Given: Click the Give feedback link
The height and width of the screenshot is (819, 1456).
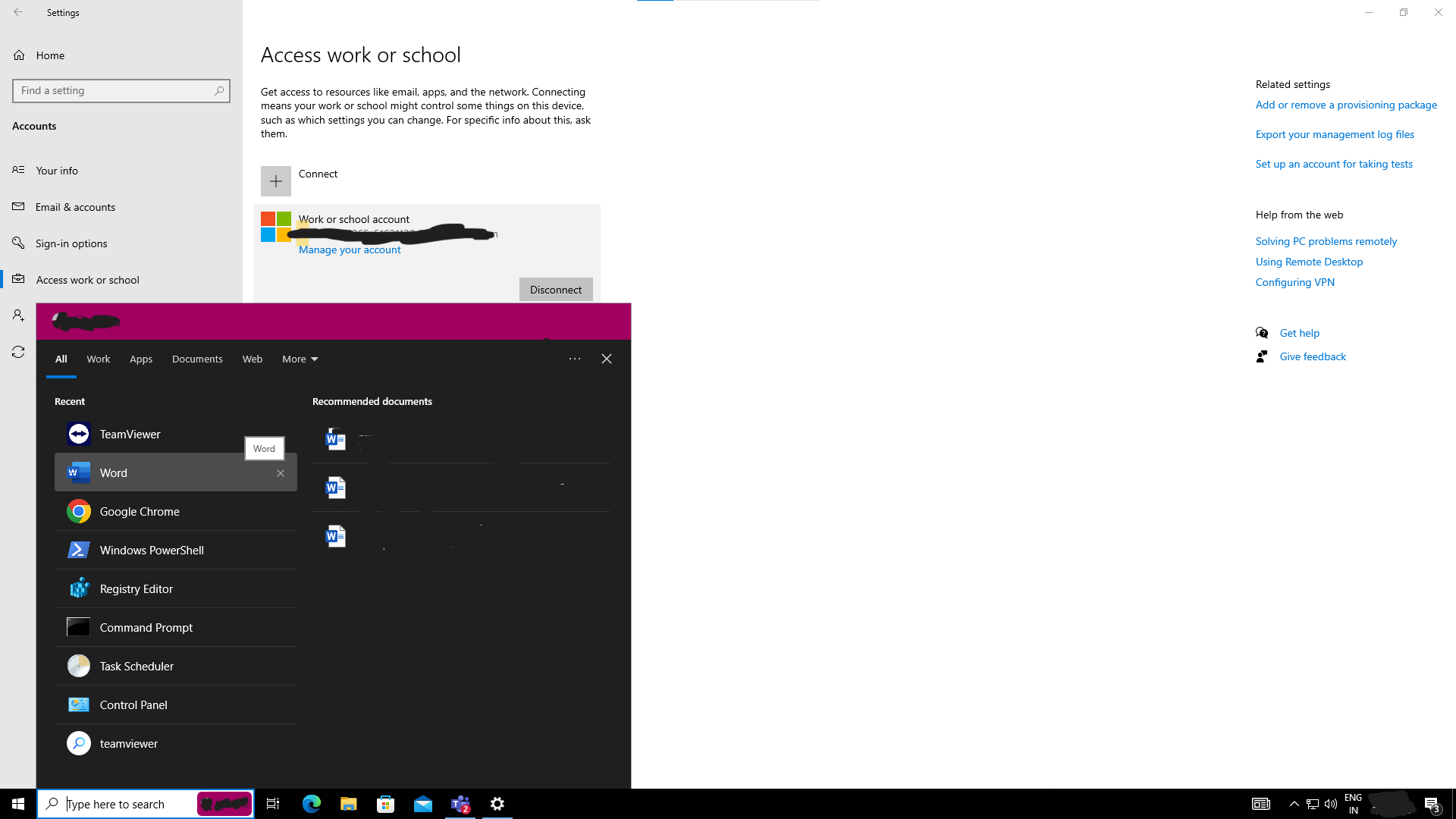Looking at the screenshot, I should point(1313,356).
